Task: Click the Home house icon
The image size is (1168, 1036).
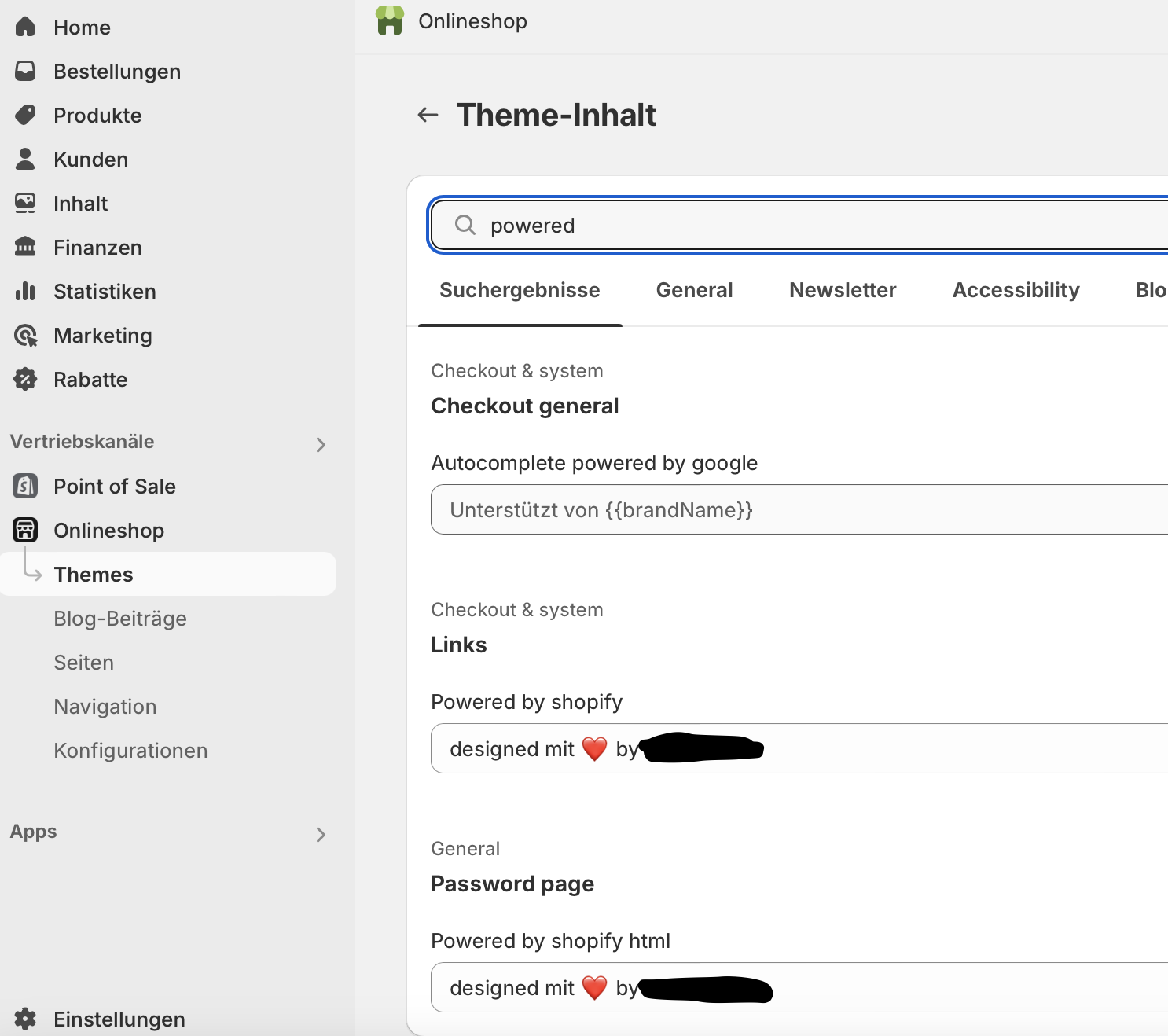Action: [x=25, y=27]
